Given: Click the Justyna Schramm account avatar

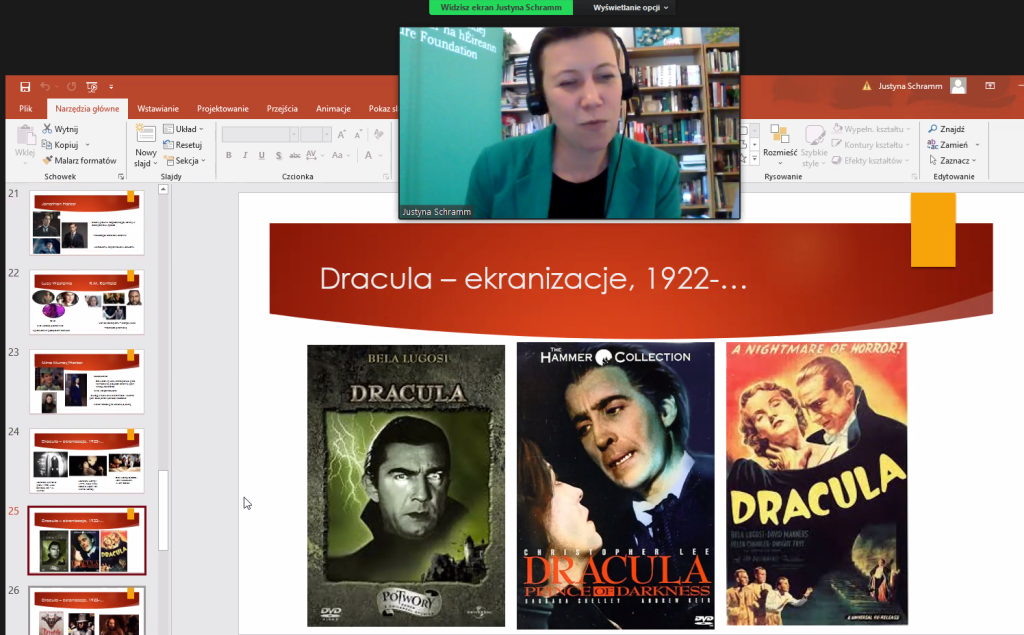Looking at the screenshot, I should [958, 86].
